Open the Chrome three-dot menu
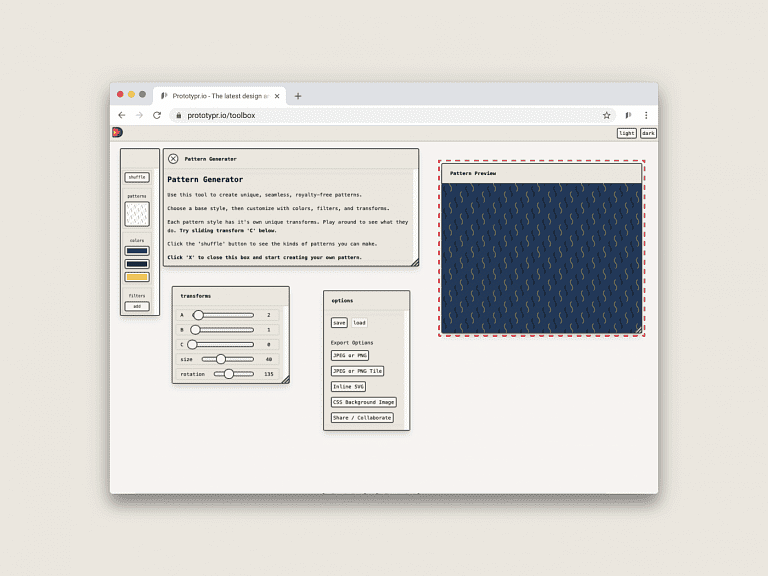 (646, 115)
